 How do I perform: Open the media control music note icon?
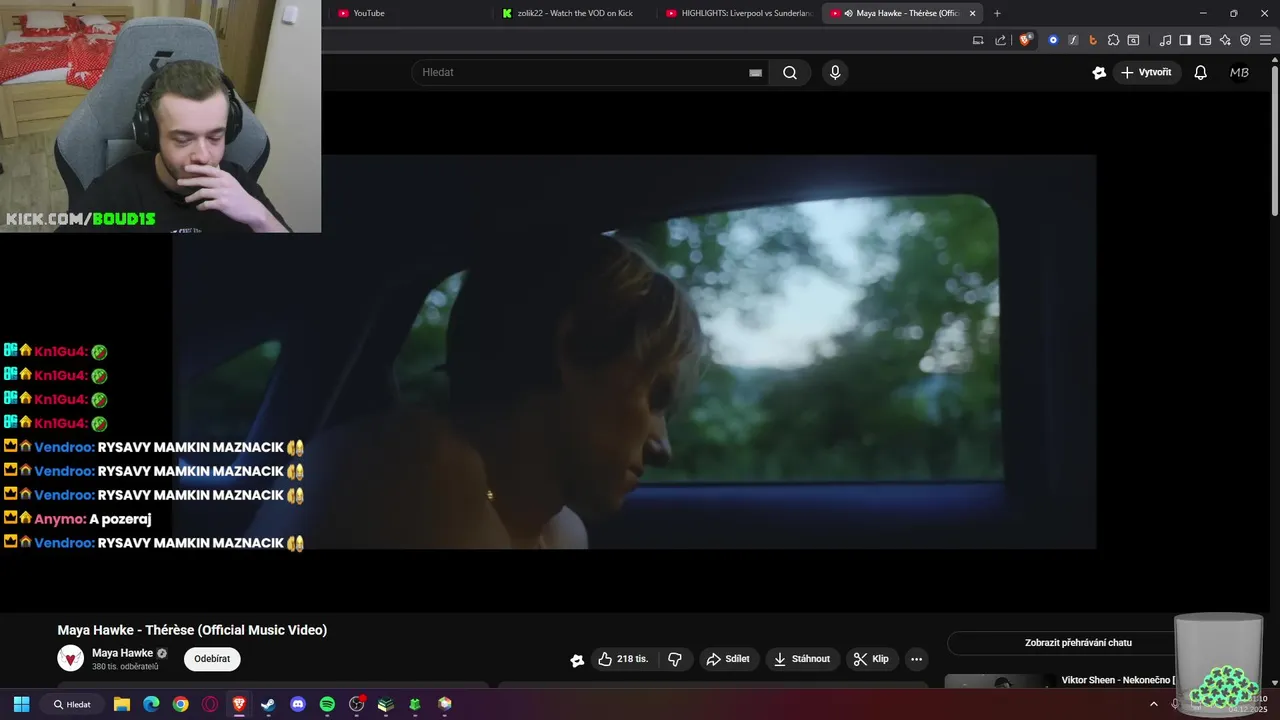1165,40
